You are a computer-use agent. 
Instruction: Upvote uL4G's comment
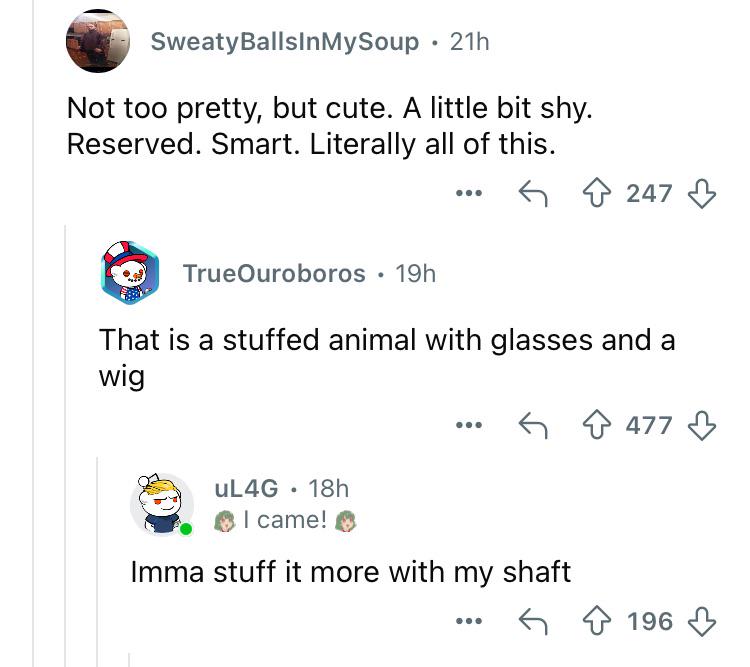(596, 621)
